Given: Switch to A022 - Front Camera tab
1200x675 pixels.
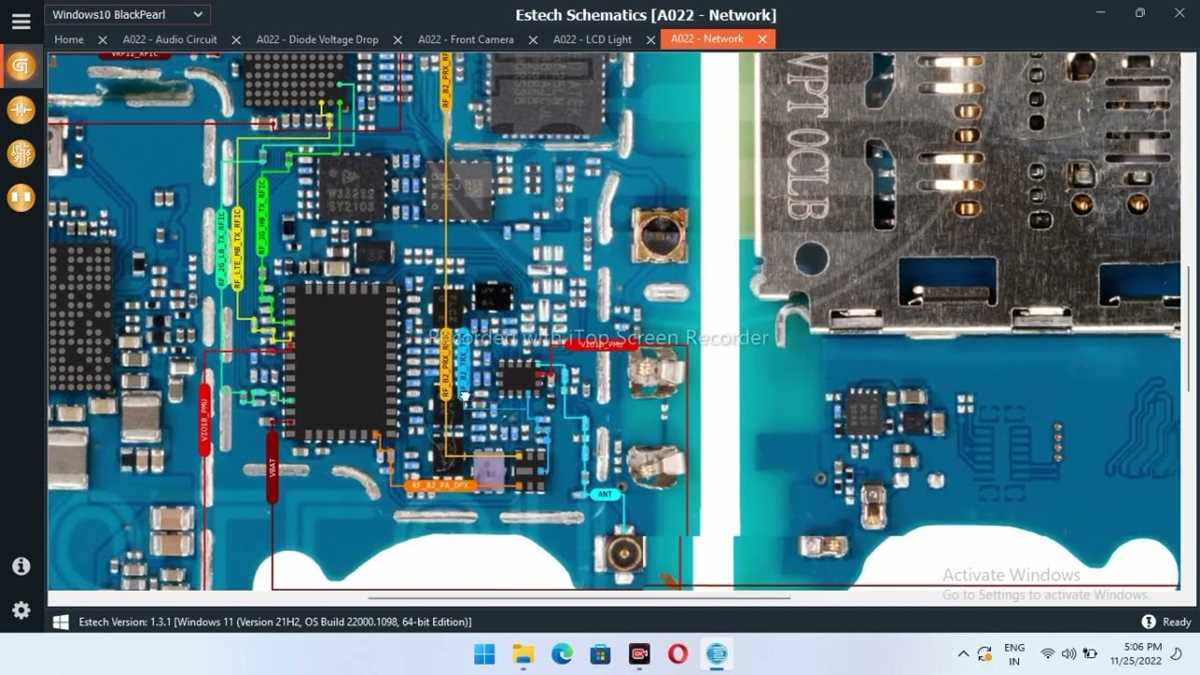Looking at the screenshot, I should (466, 40).
